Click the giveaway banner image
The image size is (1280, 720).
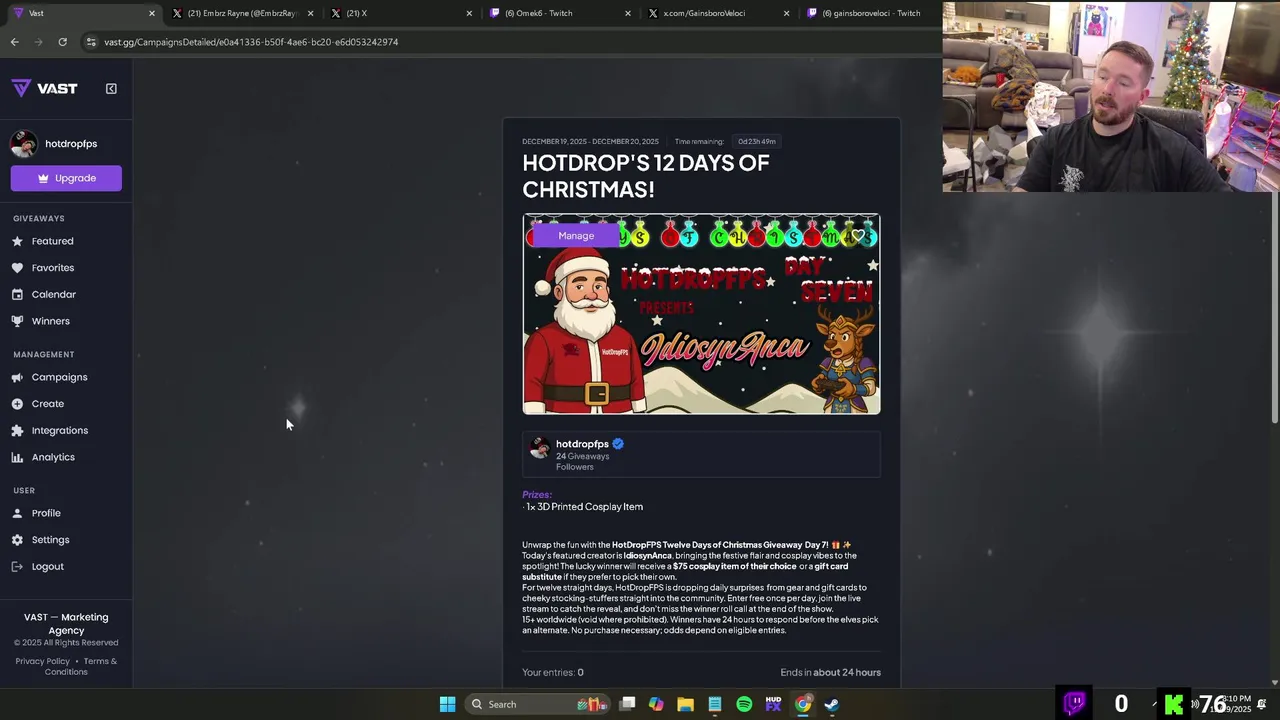[x=701, y=314]
